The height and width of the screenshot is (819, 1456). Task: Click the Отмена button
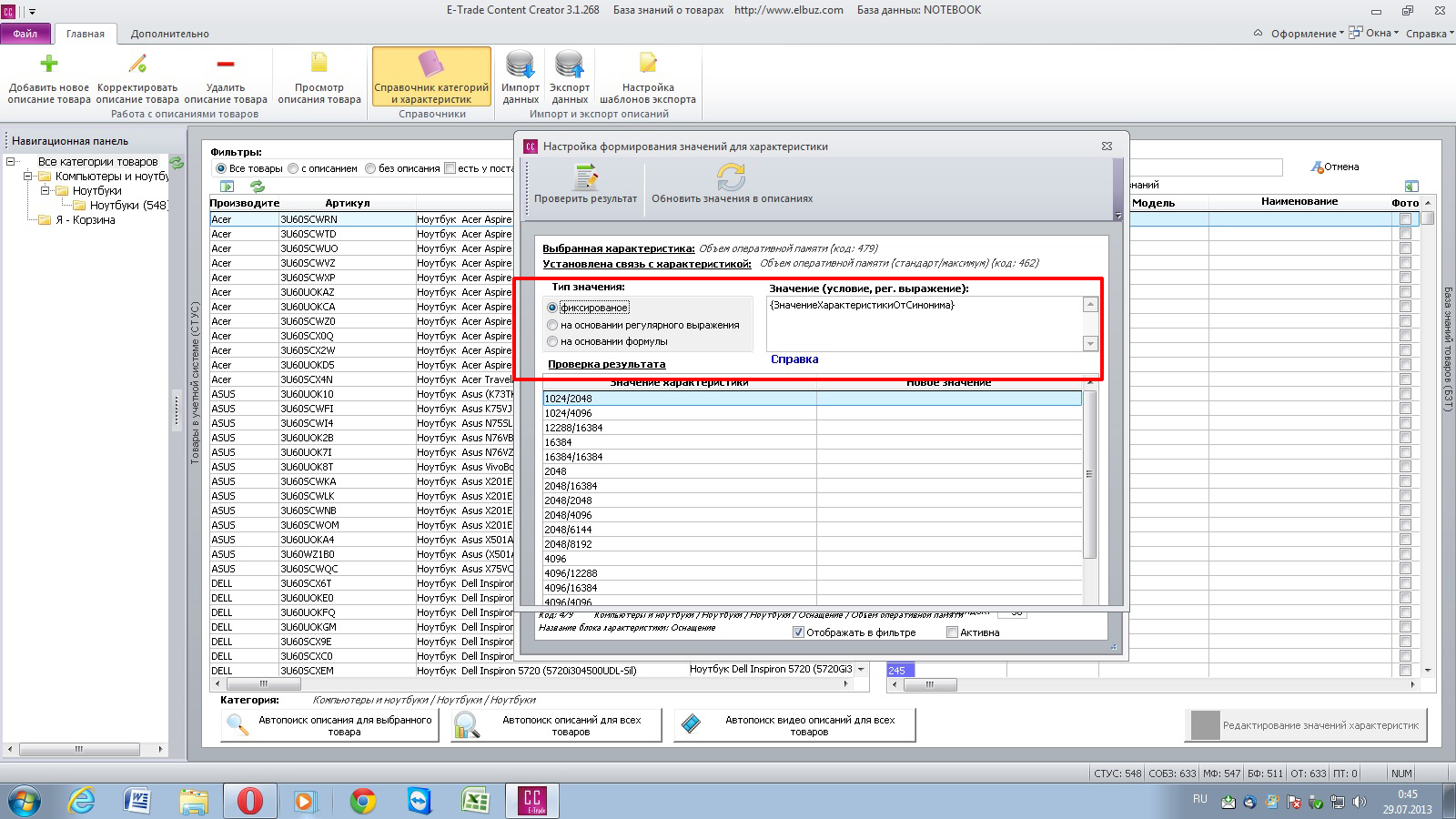point(1335,167)
